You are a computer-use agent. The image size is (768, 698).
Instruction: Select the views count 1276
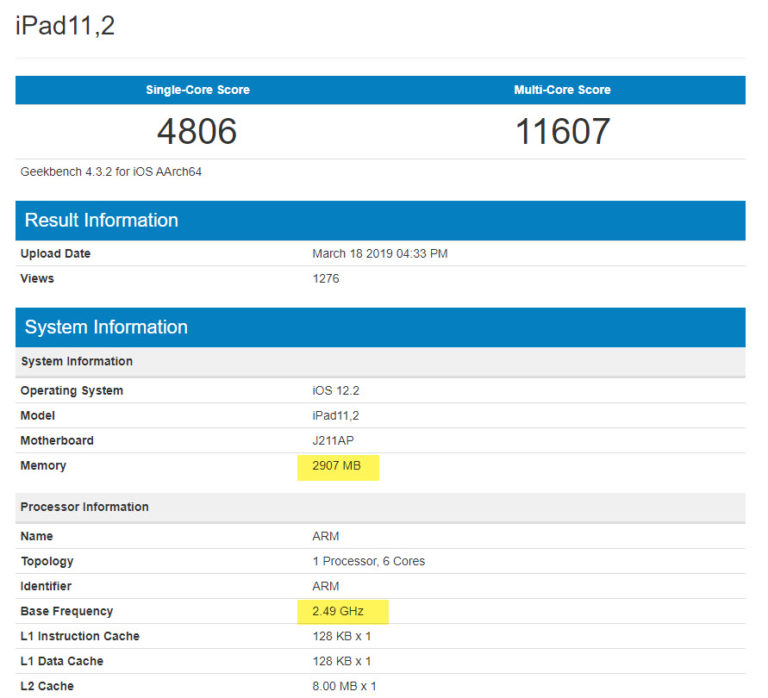(326, 279)
